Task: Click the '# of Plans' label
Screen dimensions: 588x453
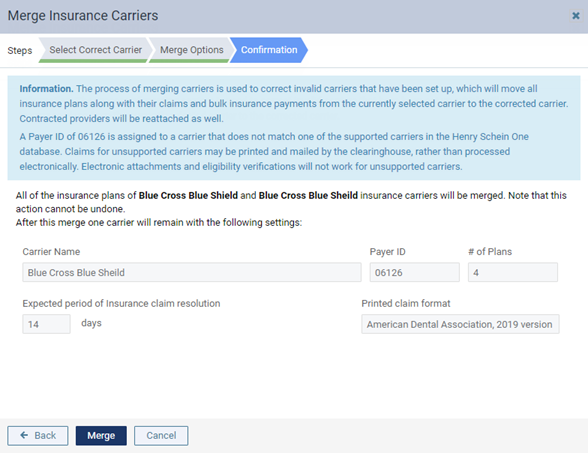Action: (x=490, y=252)
